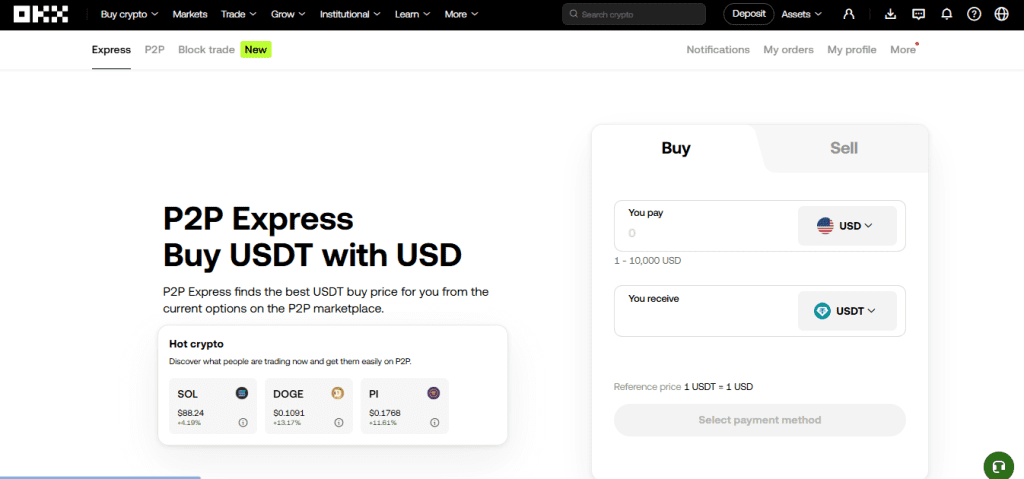Focus the Search crypto field

tap(634, 14)
